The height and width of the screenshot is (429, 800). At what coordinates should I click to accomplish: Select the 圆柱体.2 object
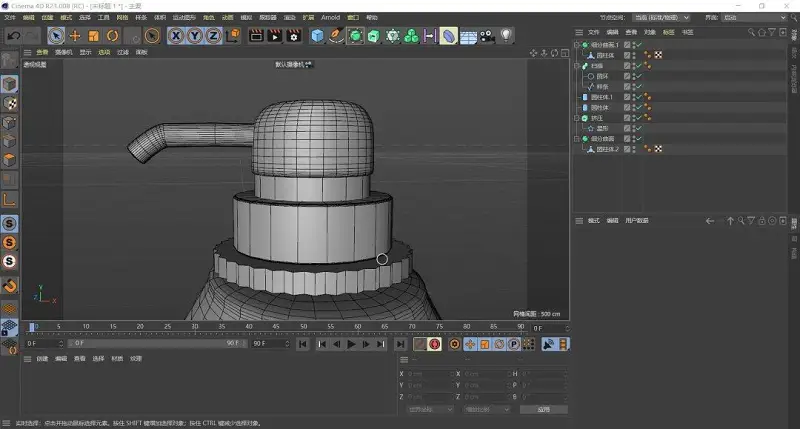tap(607, 149)
